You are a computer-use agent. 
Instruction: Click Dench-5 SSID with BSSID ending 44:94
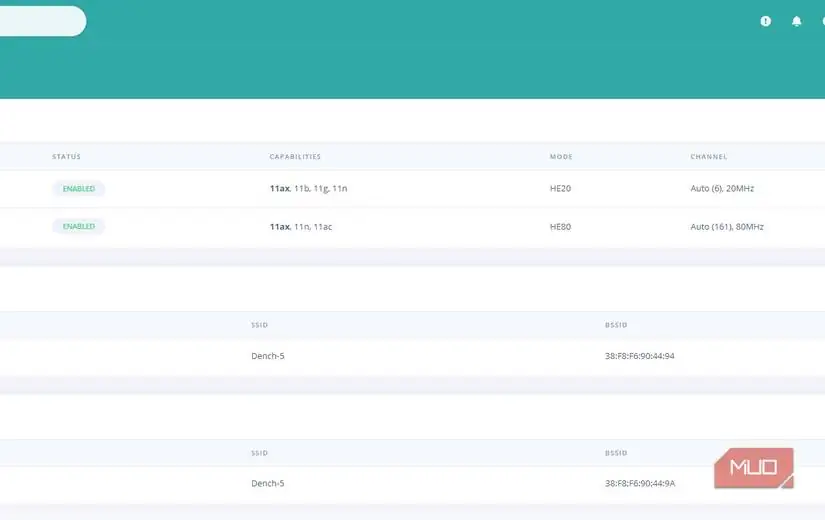click(x=267, y=356)
